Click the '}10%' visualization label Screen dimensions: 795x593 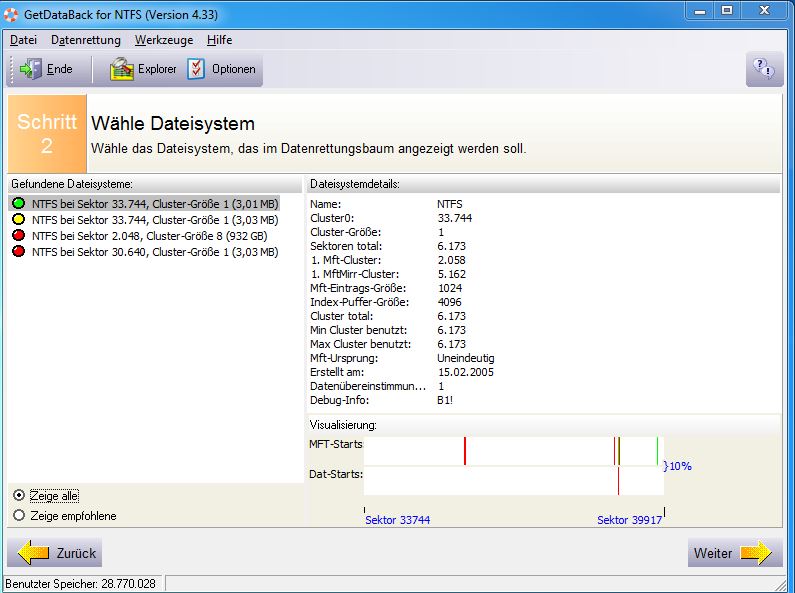click(678, 466)
